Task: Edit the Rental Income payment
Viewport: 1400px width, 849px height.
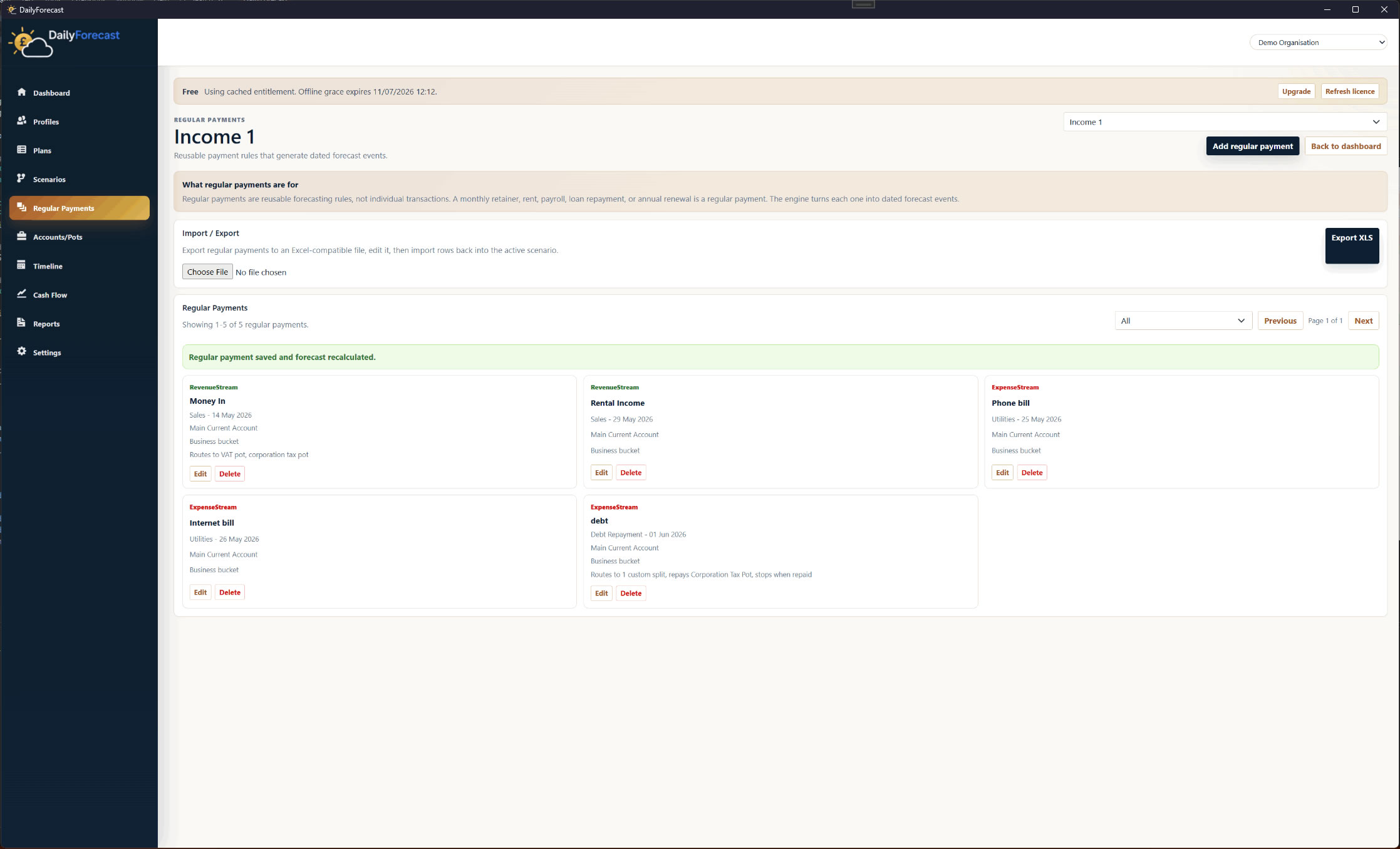Action: coord(601,473)
